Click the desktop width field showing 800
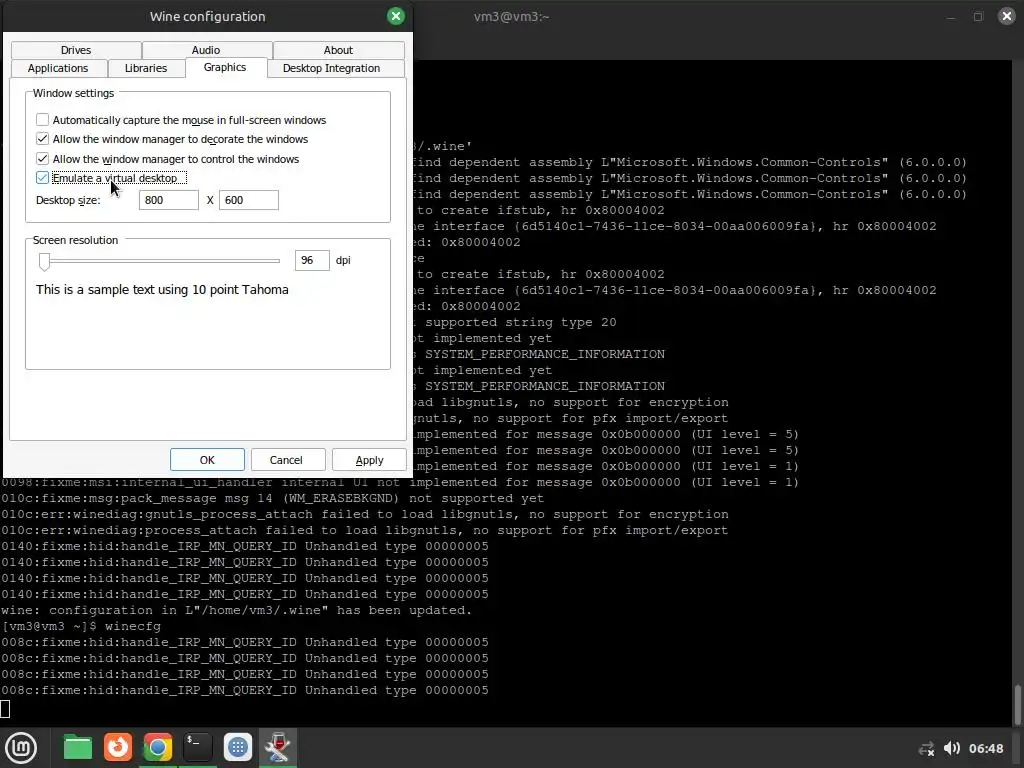 coord(168,200)
